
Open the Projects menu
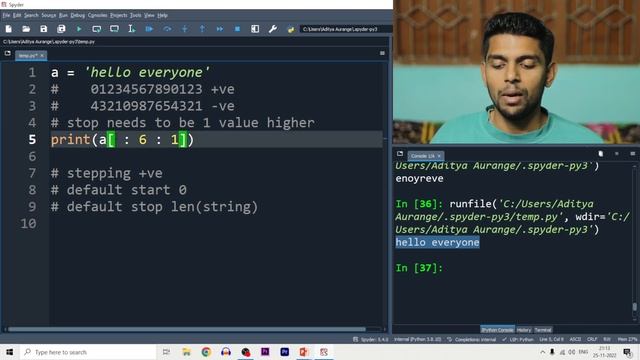pyautogui.click(x=119, y=16)
